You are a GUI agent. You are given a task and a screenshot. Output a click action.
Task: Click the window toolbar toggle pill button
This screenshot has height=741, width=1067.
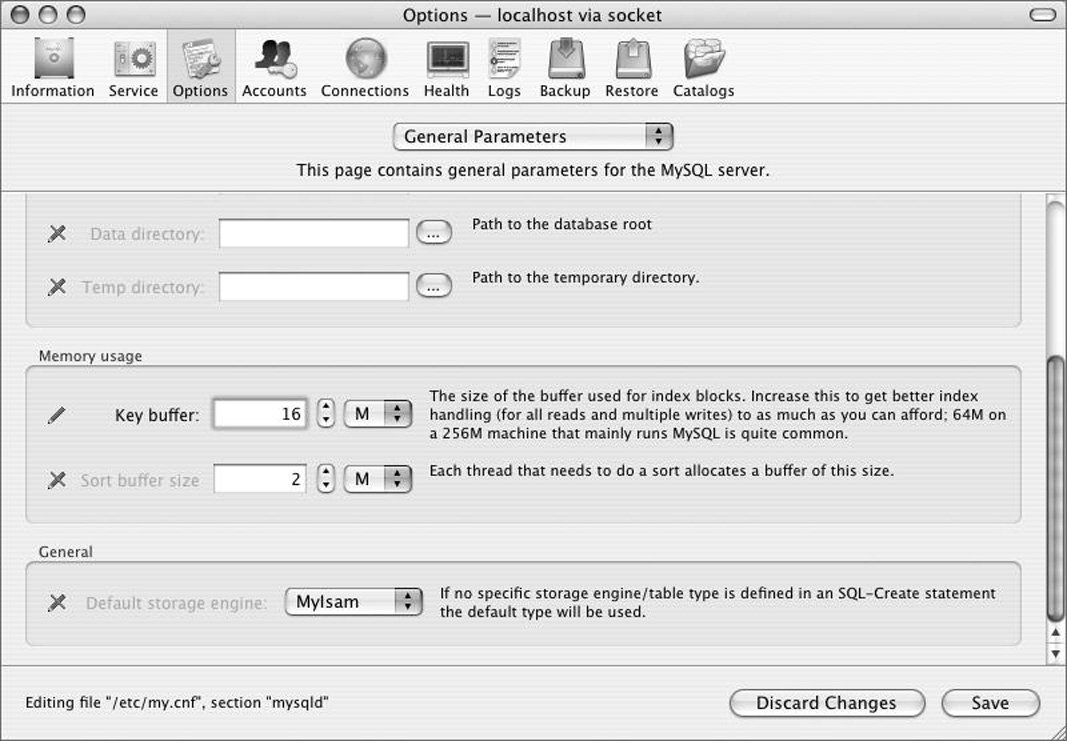pos(1042,15)
